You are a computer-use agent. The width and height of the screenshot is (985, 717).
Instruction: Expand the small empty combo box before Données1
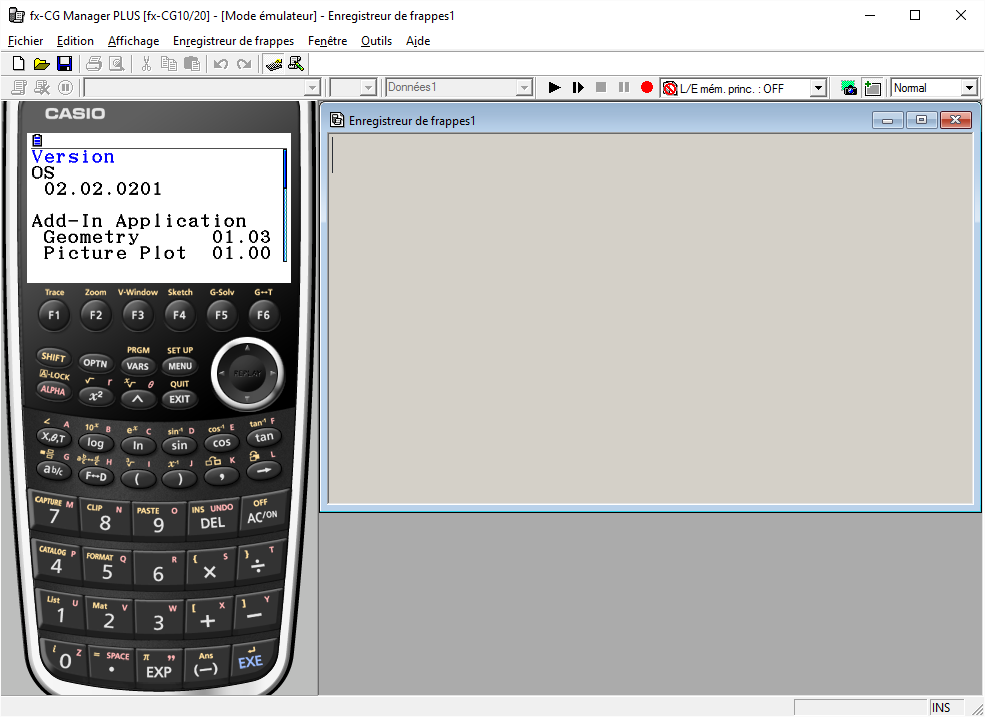[368, 88]
